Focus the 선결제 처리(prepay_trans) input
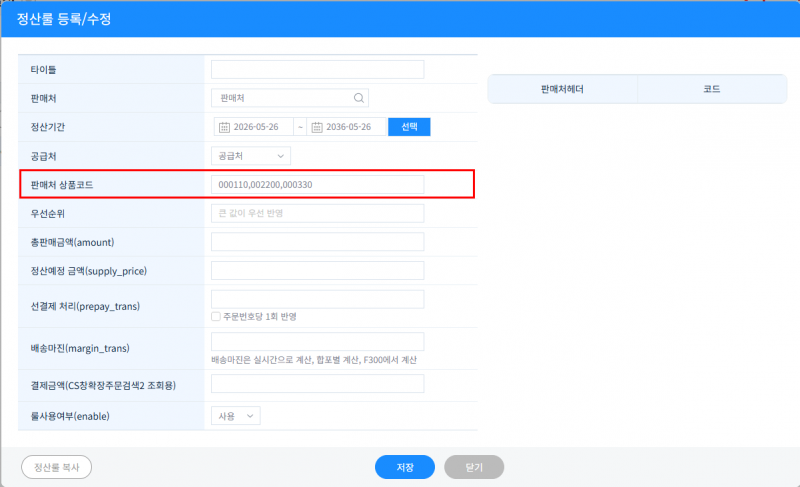 [x=317, y=299]
